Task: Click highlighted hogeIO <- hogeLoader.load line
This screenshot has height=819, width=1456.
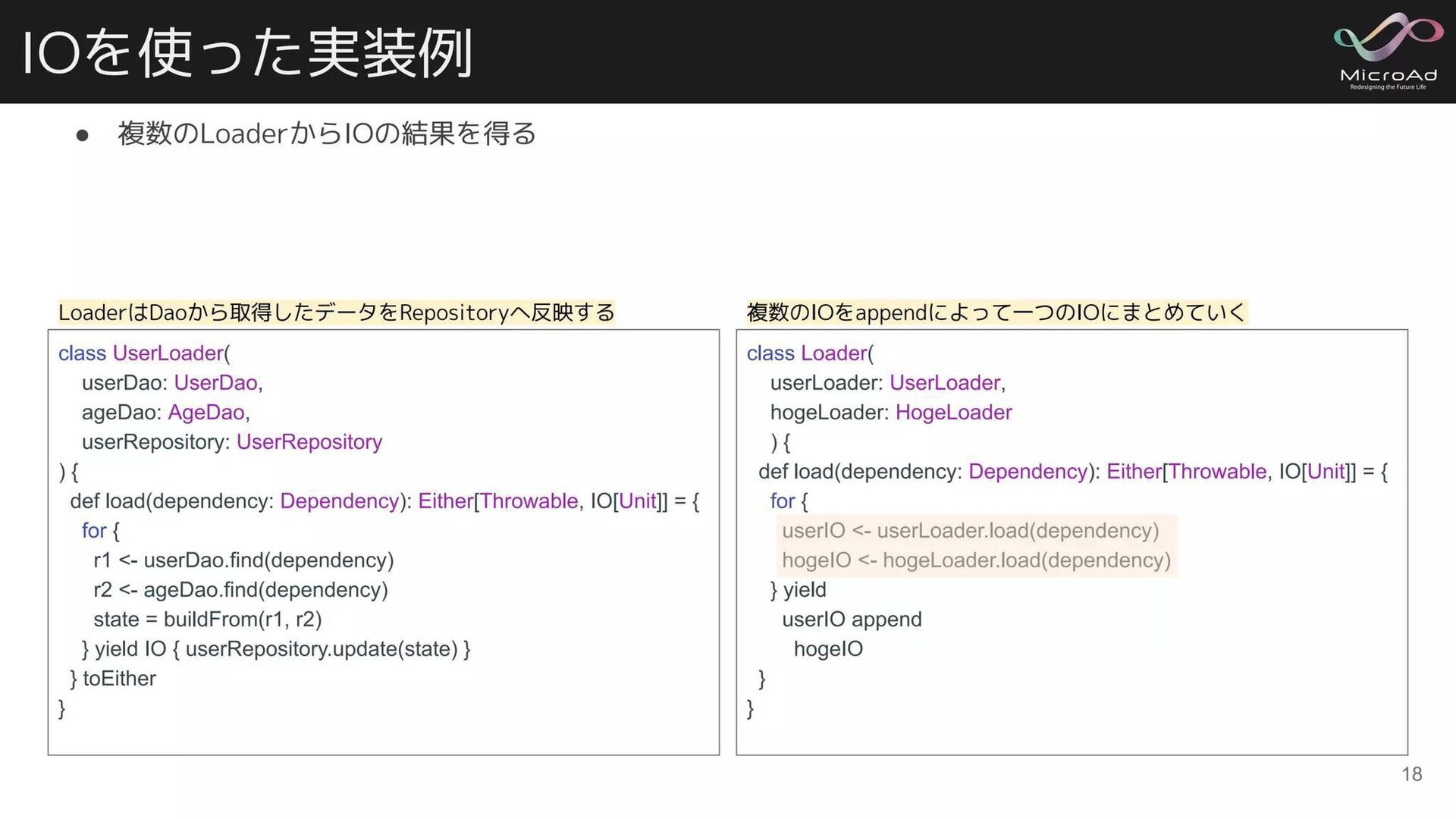Action: point(976,560)
